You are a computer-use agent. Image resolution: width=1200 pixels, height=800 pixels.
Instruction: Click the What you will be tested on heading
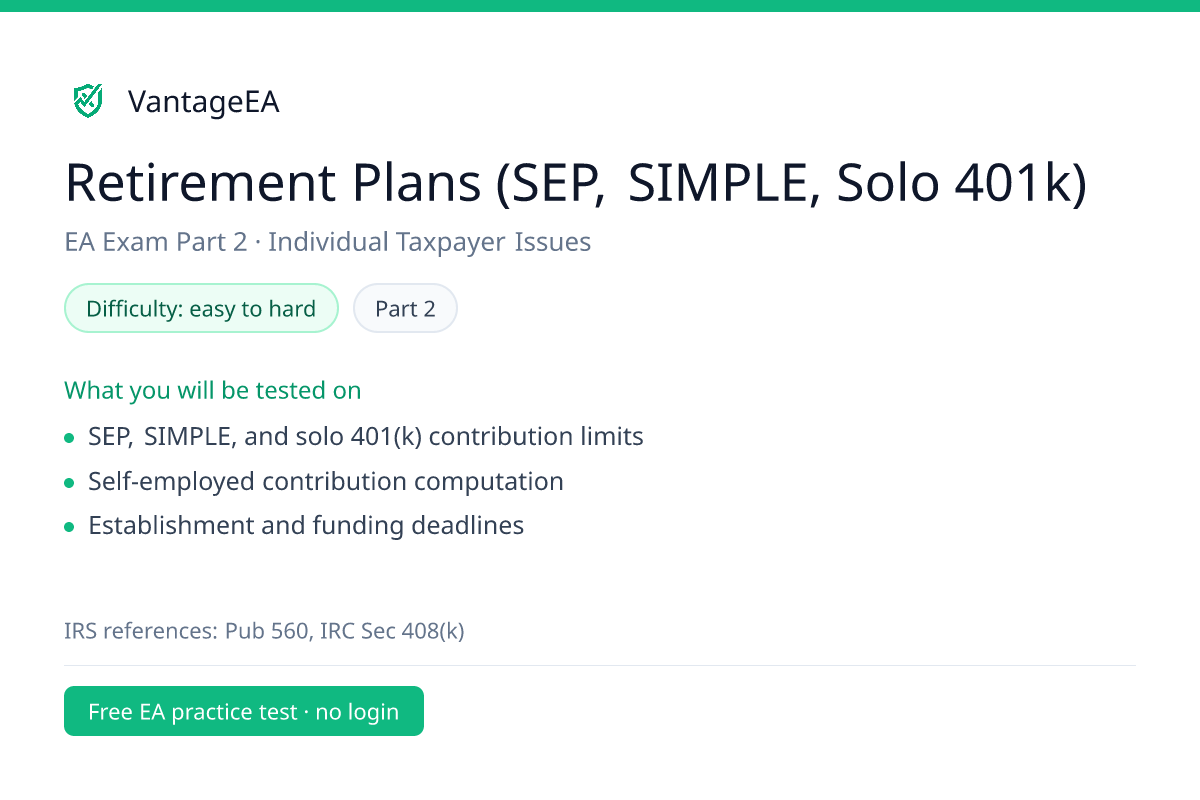[213, 389]
